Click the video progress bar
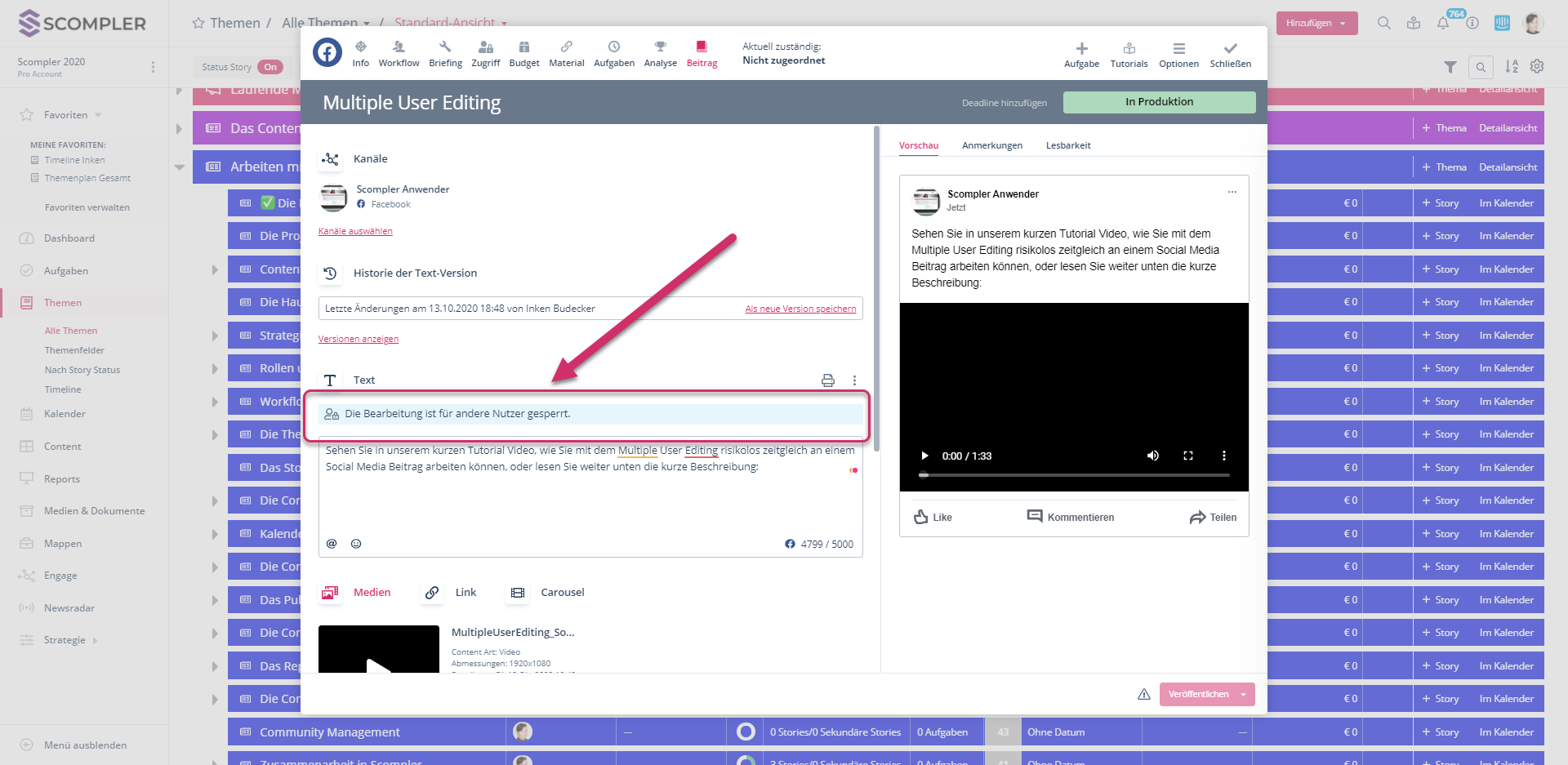 pos(1074,474)
